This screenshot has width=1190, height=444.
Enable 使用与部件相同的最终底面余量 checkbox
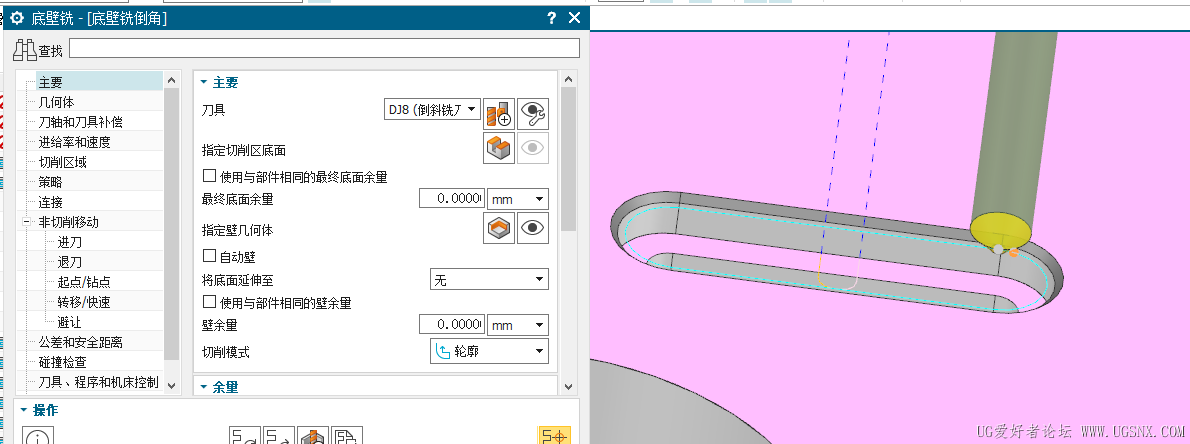(x=209, y=176)
